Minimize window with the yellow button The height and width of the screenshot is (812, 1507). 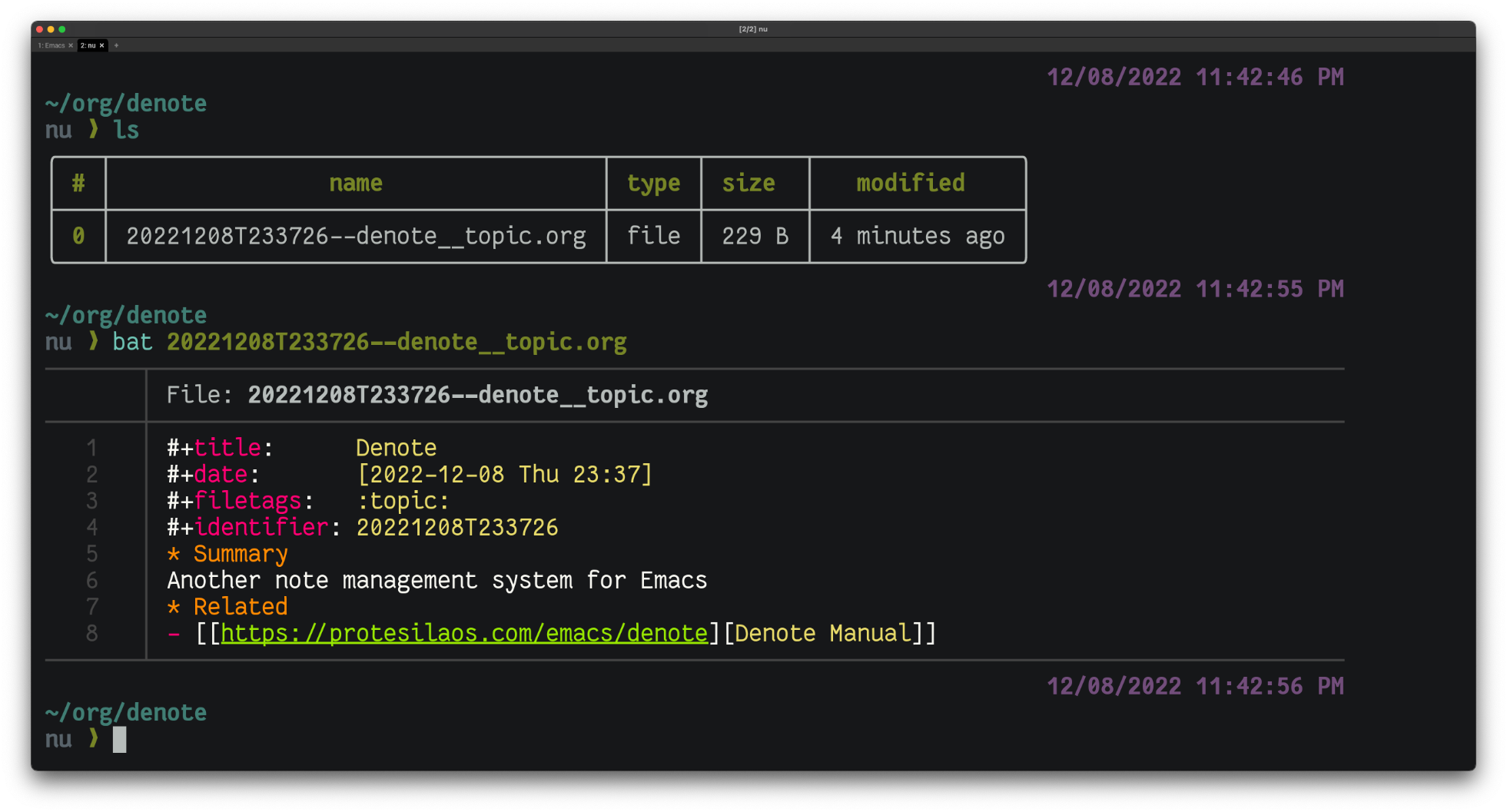click(x=51, y=29)
